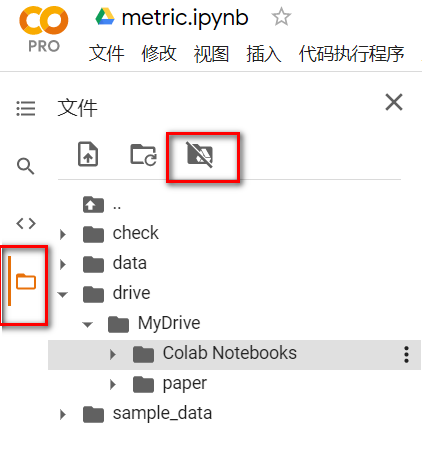
Task: Expand the check folder
Action: click(63, 234)
